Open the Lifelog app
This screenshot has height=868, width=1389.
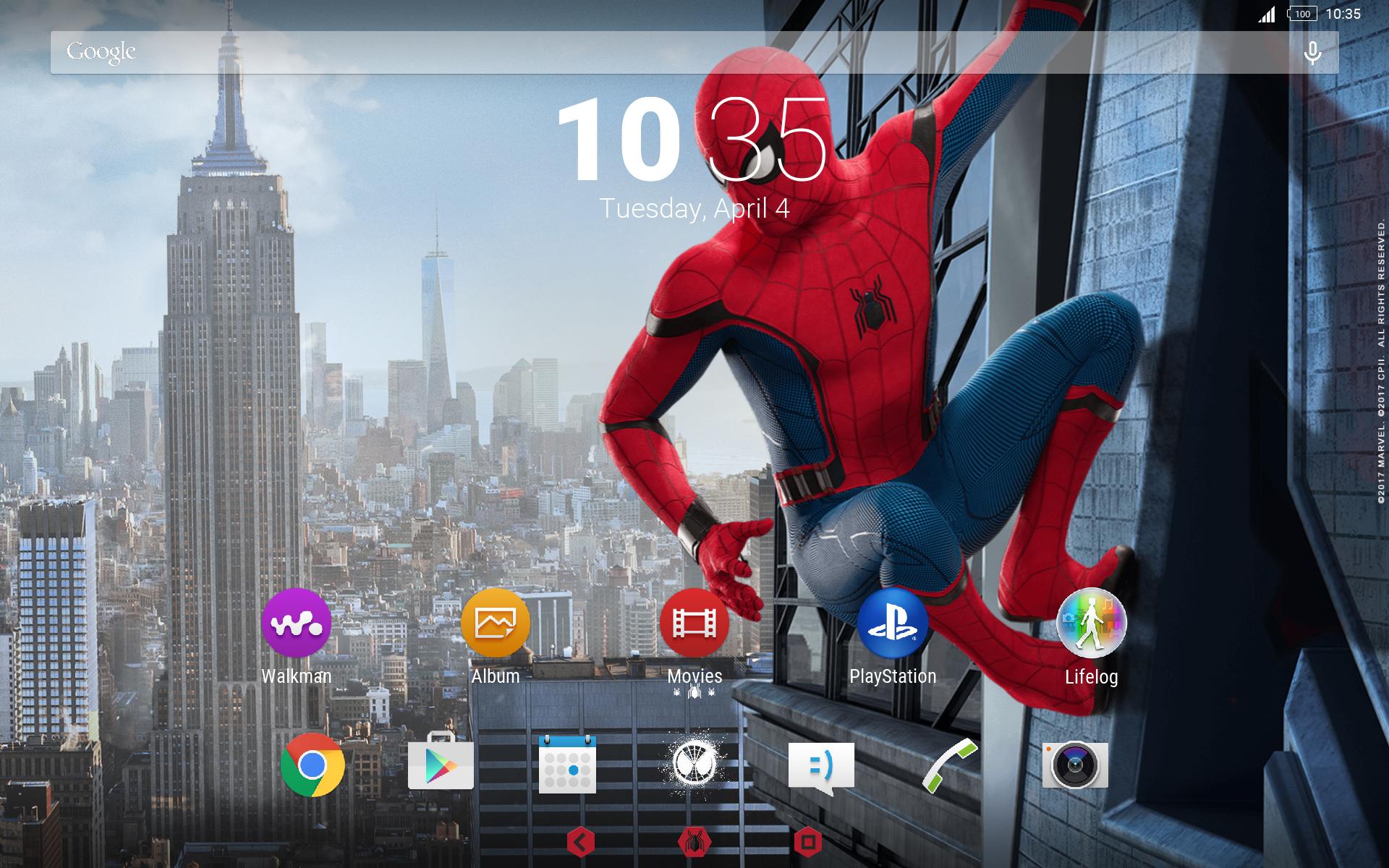click(1091, 624)
